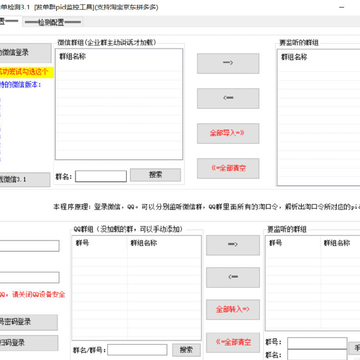Click <=全部清空 in the QQ groups section
The height and width of the screenshot is (360, 360).
pos(233,342)
